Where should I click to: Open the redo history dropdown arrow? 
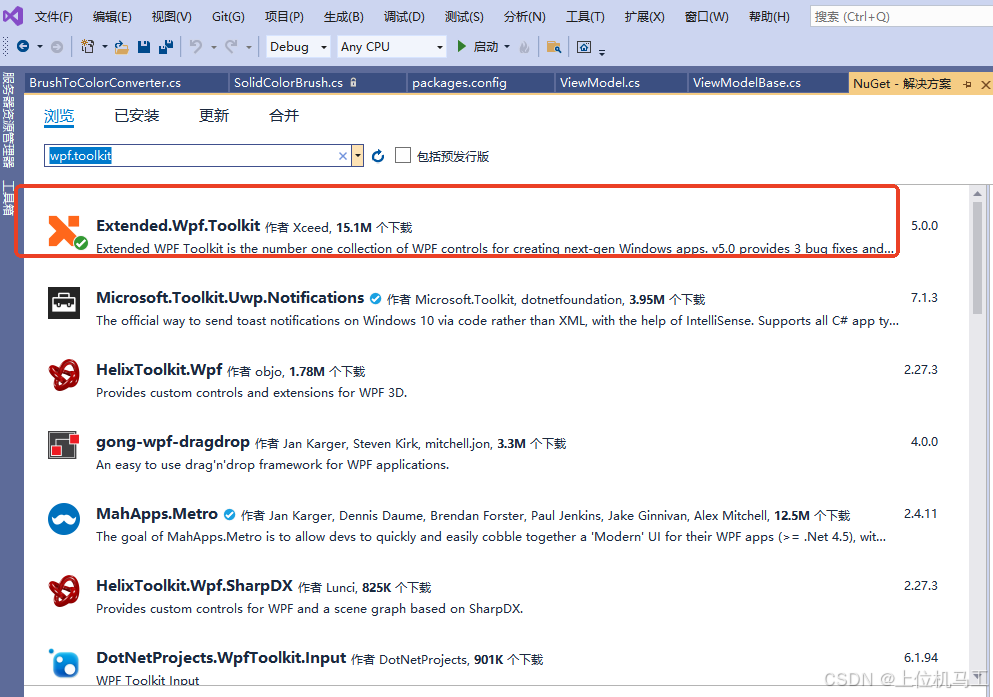click(x=249, y=47)
